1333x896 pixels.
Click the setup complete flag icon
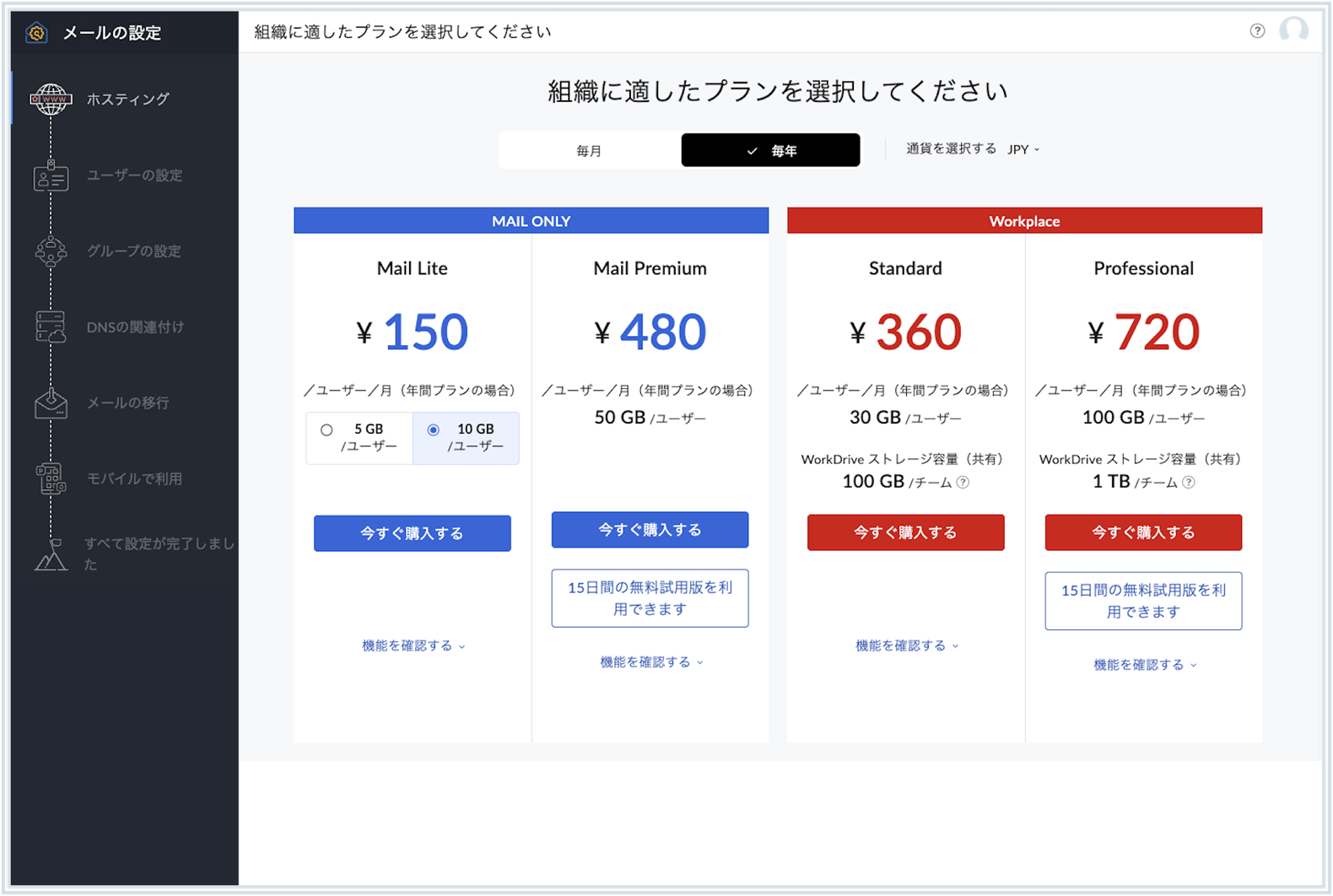click(51, 554)
